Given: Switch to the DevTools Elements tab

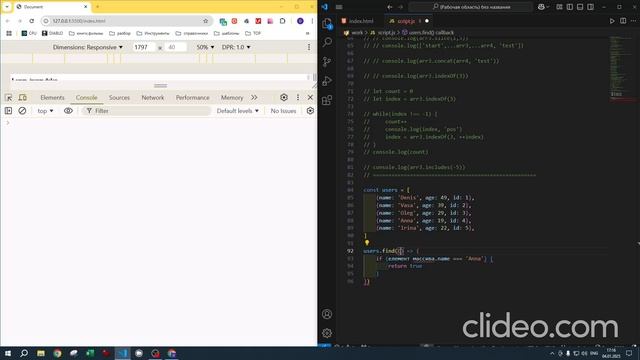Looking at the screenshot, I should click(52, 98).
